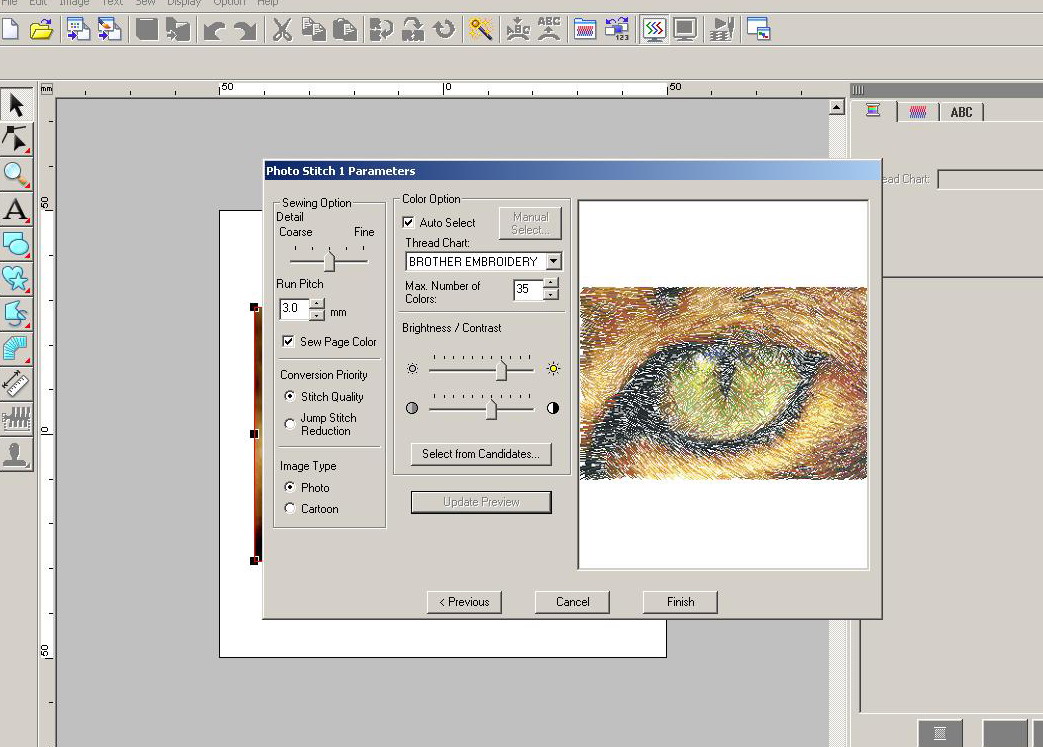Select the Jump Stitch Reduction option
This screenshot has width=1043, height=747.
(x=290, y=424)
